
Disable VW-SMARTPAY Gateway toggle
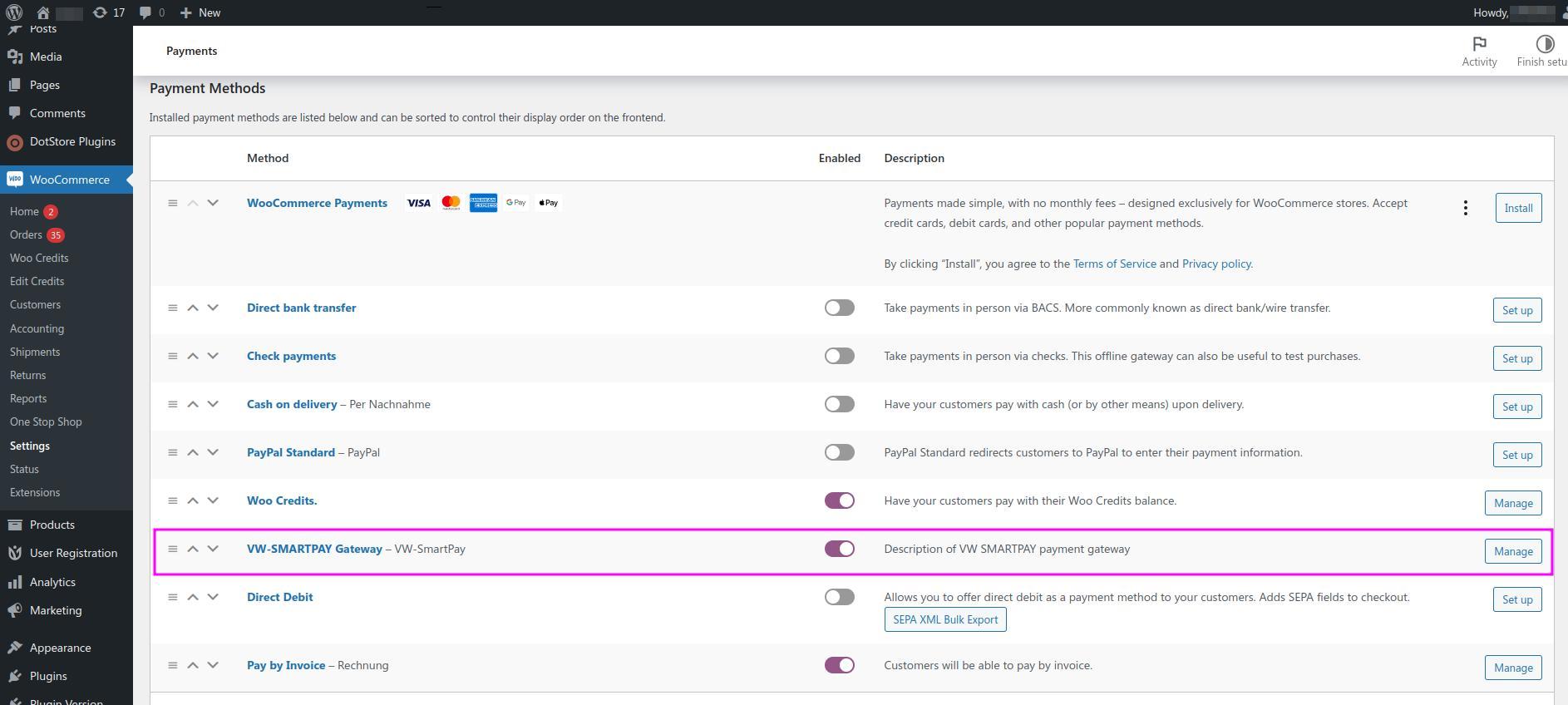(840, 549)
